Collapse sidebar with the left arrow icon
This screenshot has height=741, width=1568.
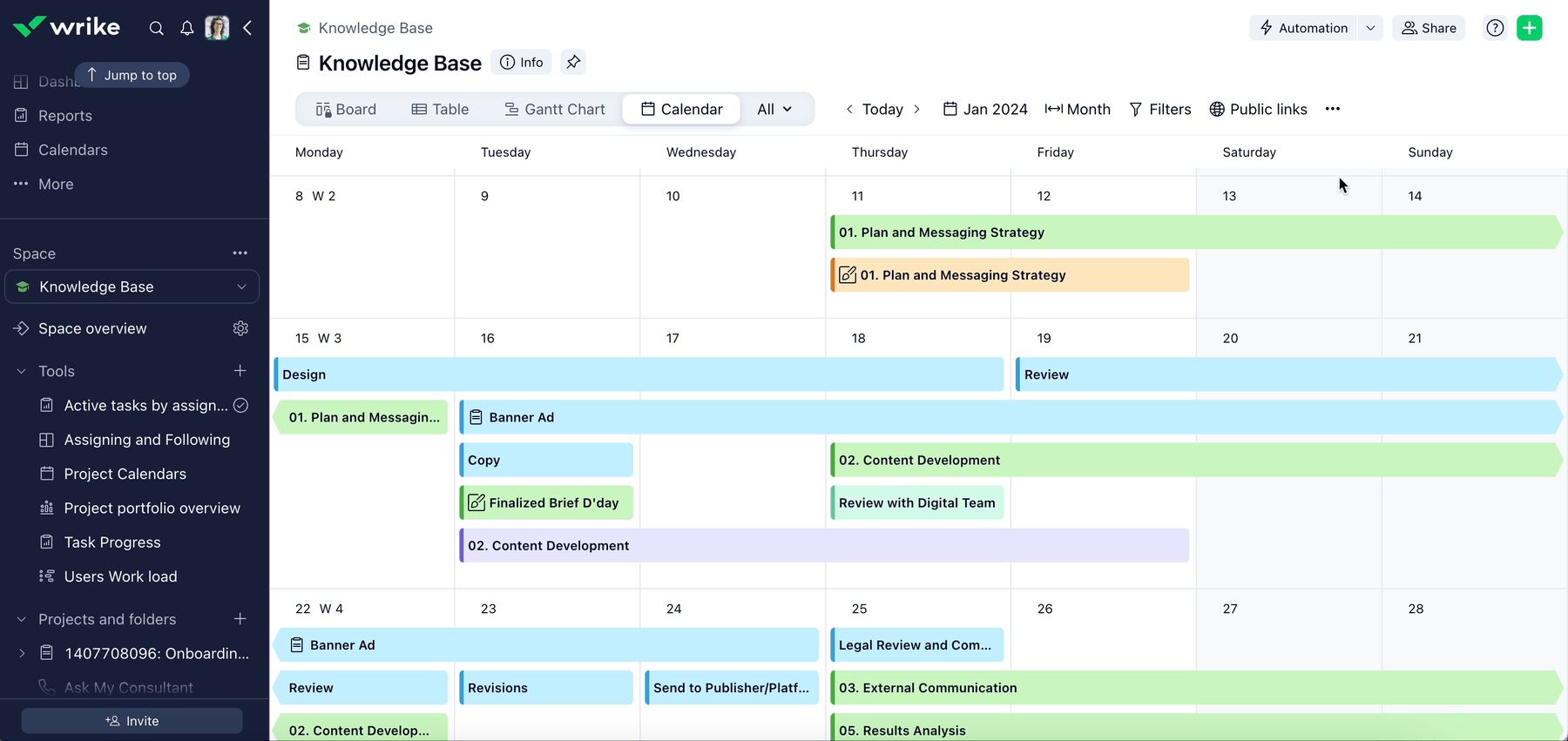pos(248,28)
